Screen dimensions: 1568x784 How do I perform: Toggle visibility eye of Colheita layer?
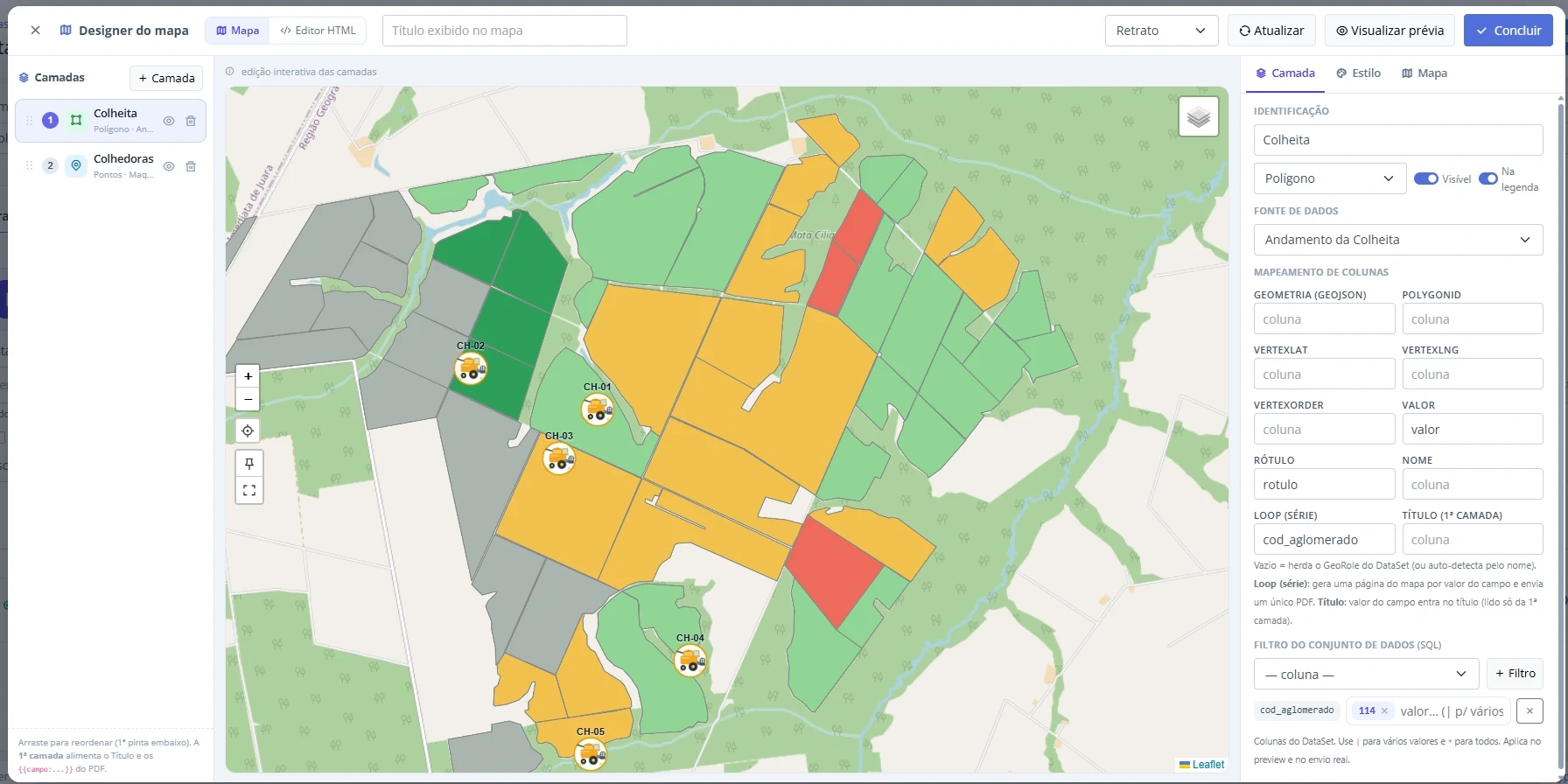pyautogui.click(x=169, y=121)
